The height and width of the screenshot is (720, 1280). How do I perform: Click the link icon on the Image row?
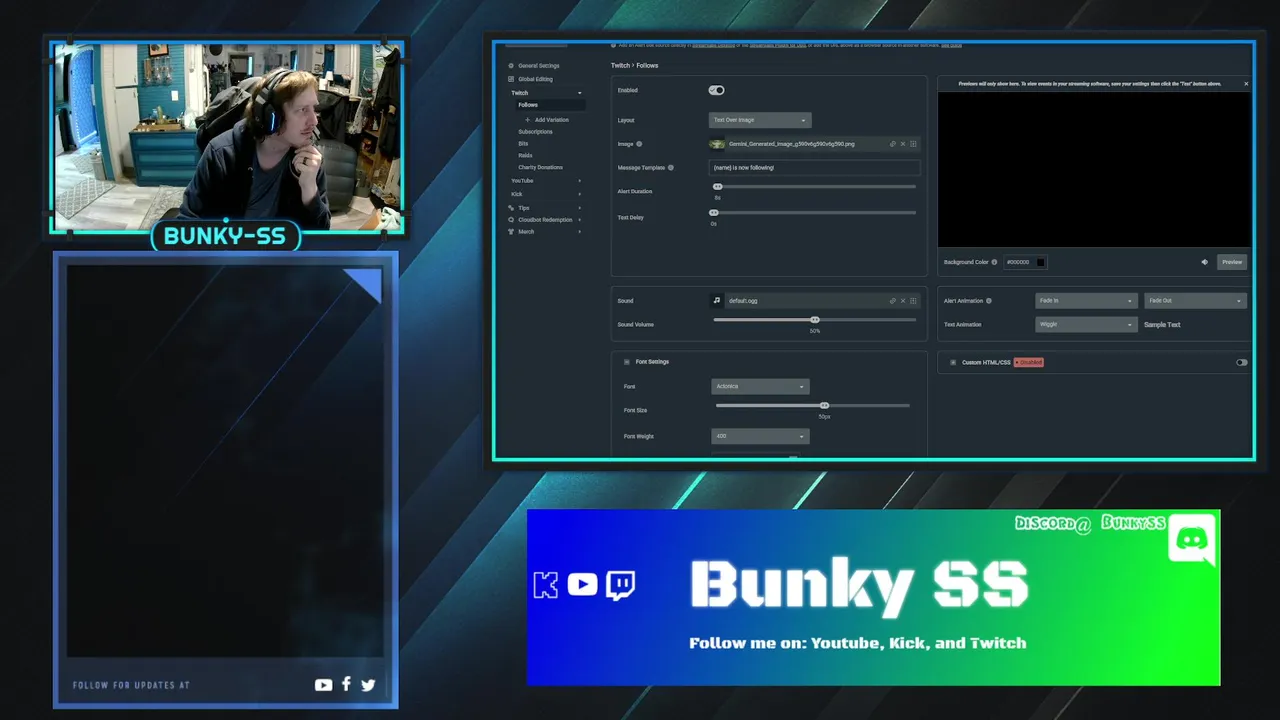tap(893, 144)
